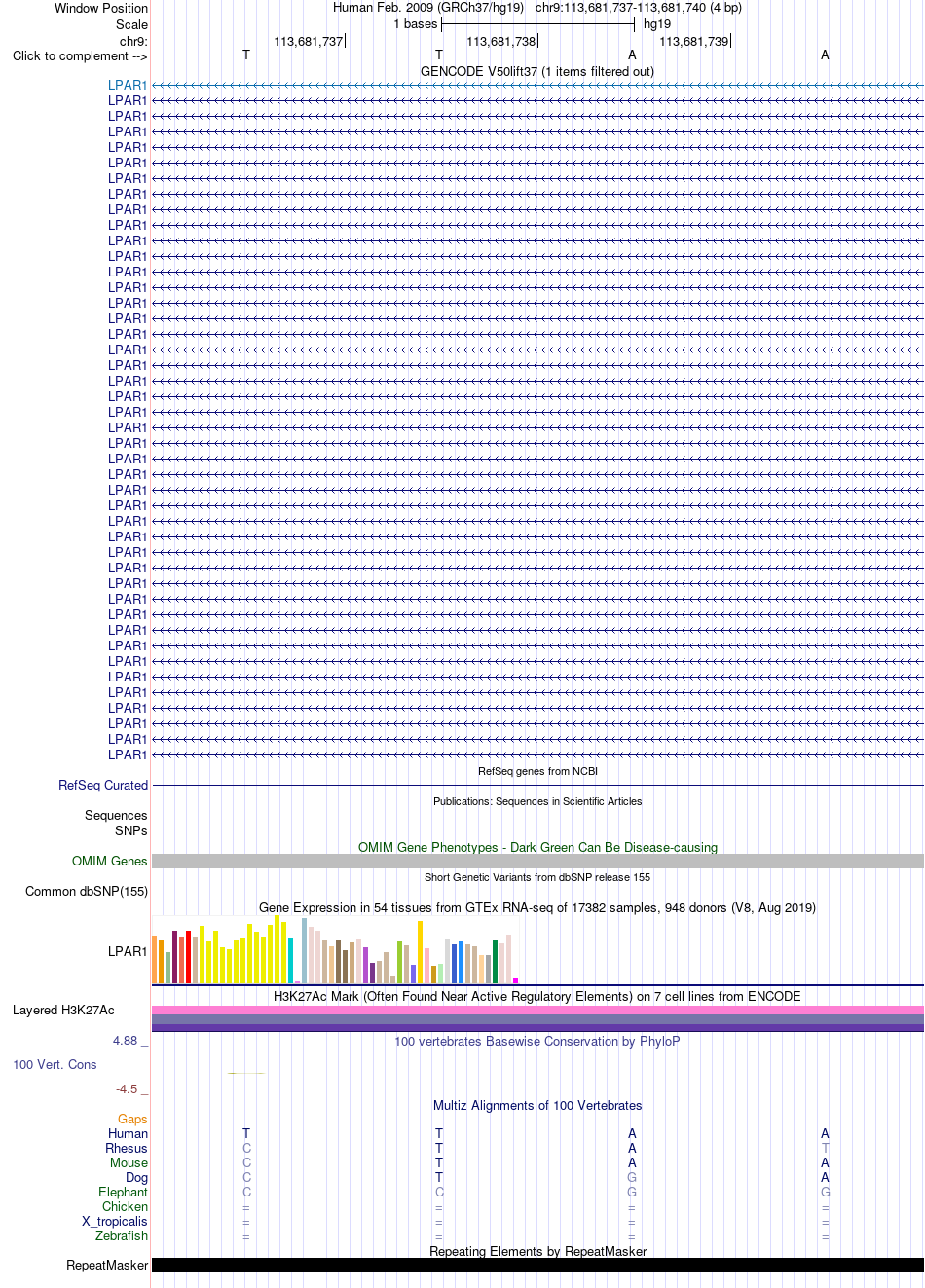Select the Dog alignment row label
Viewport: 925px width, 1288px height.
[136, 1177]
